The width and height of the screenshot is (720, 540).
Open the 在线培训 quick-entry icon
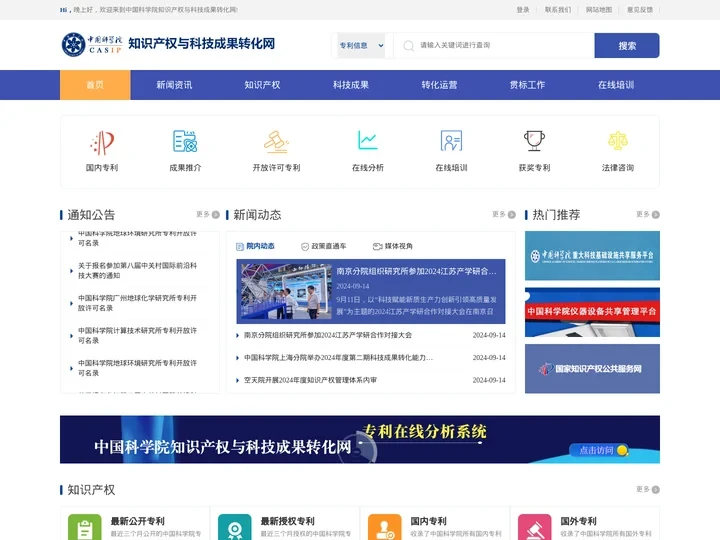451,141
